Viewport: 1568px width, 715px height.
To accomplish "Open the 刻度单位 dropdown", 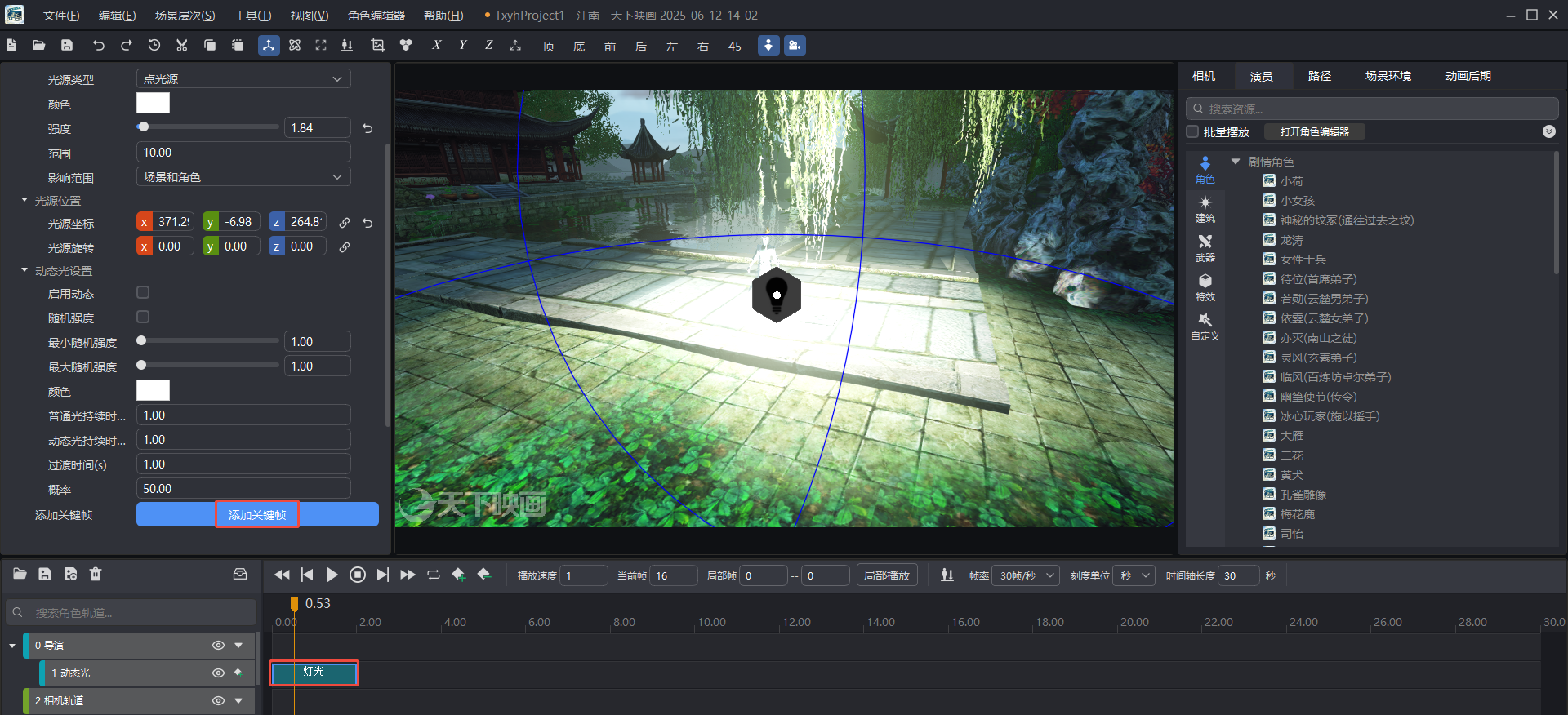I will [1134, 575].
